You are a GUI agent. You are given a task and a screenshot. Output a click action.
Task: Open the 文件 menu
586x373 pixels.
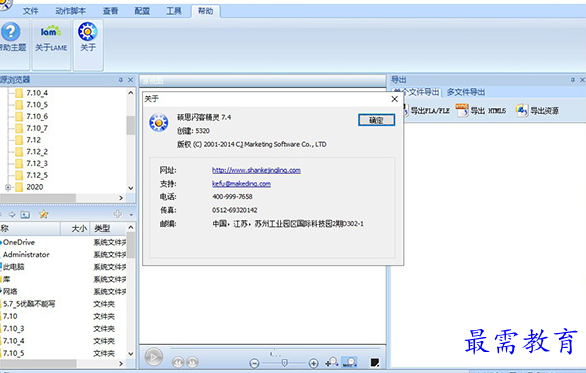pyautogui.click(x=30, y=11)
